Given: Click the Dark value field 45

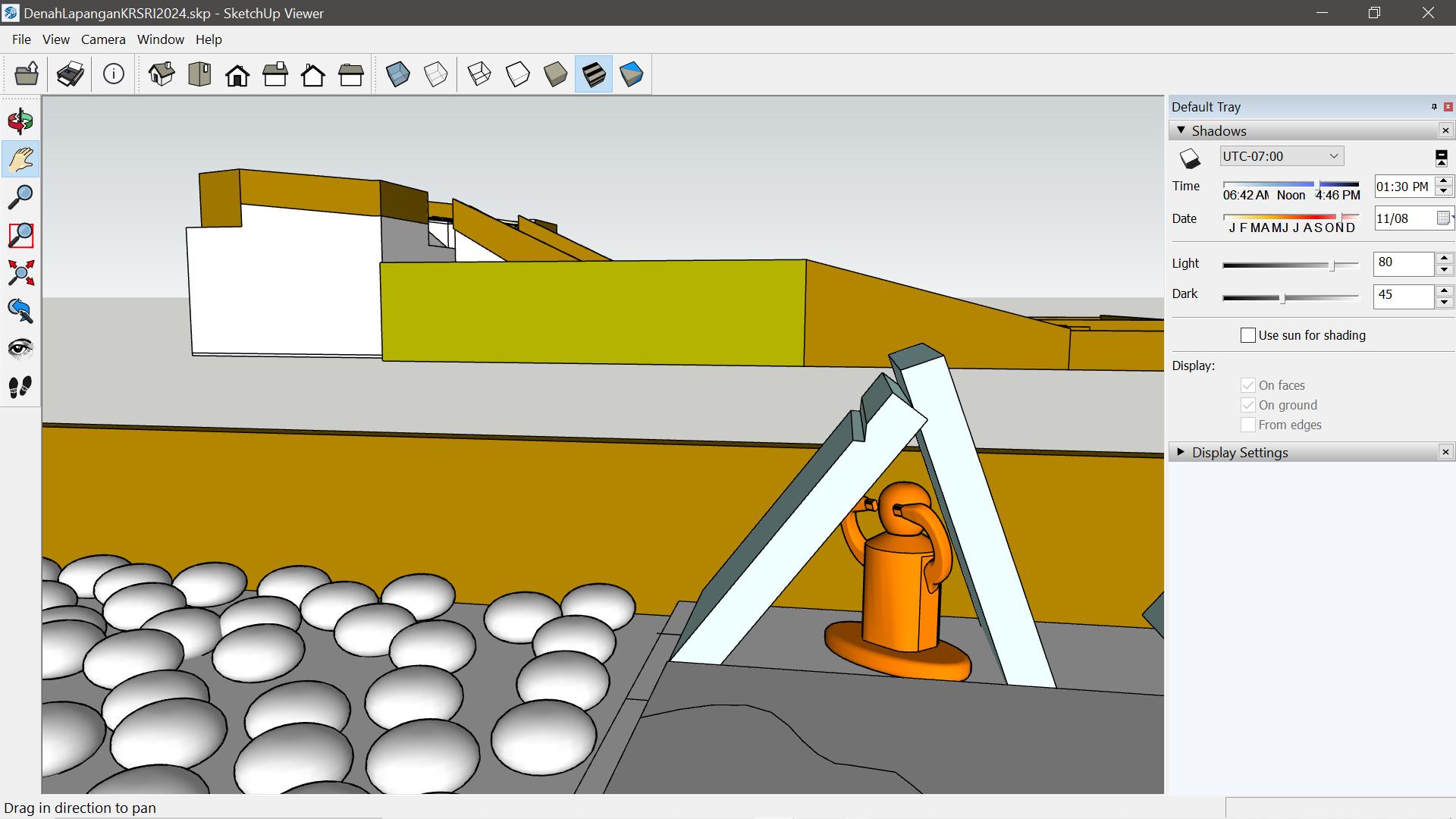Looking at the screenshot, I should [x=1404, y=296].
